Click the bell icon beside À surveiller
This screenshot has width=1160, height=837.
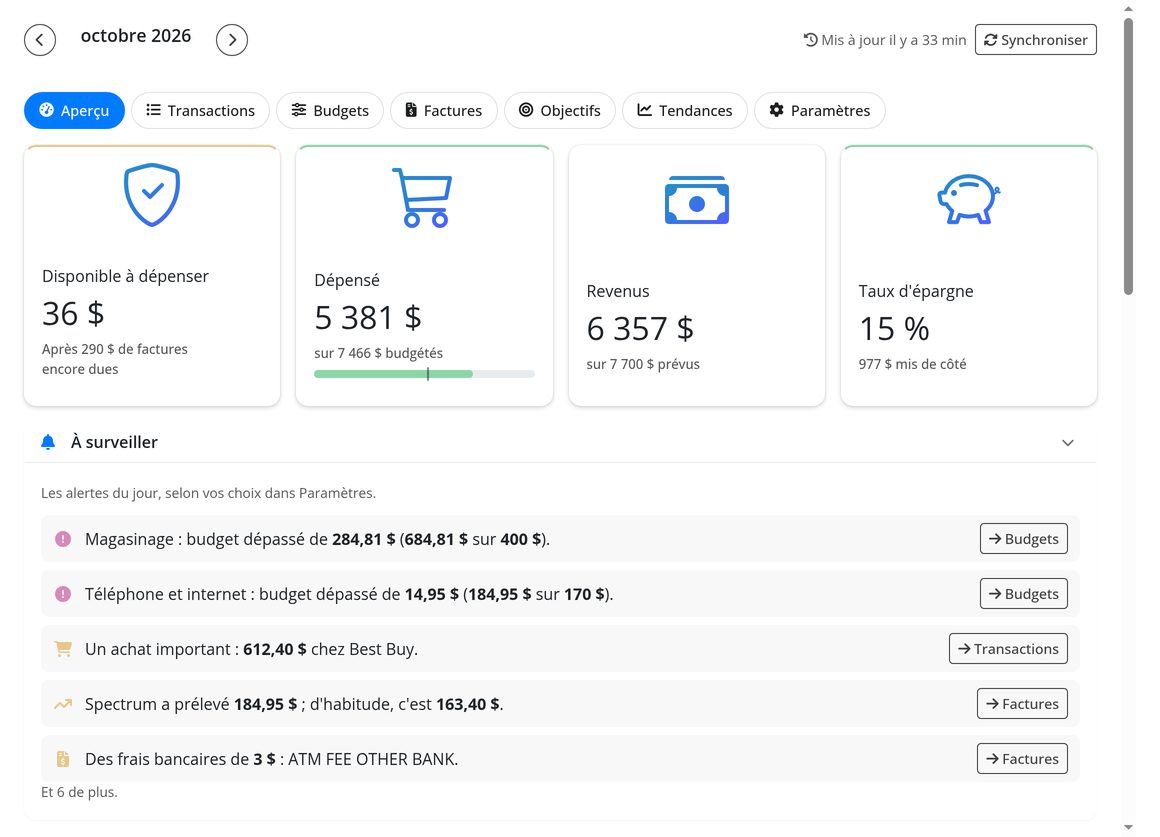[48, 443]
